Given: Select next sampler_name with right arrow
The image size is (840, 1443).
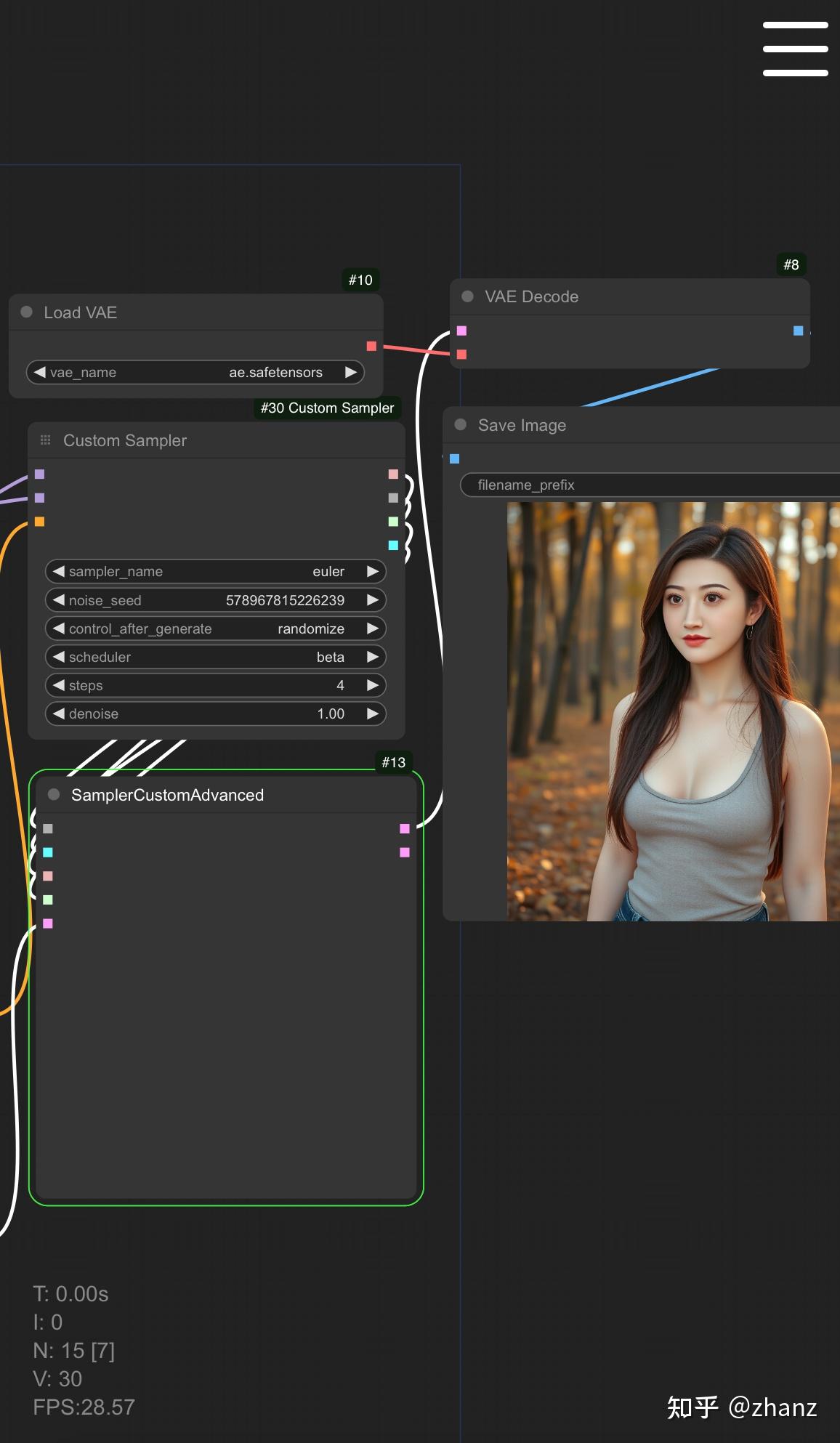Looking at the screenshot, I should click(x=373, y=572).
